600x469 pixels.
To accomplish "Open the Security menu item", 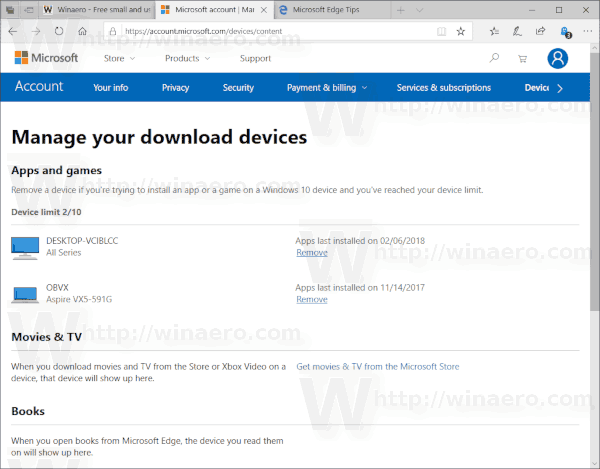I will tap(238, 88).
